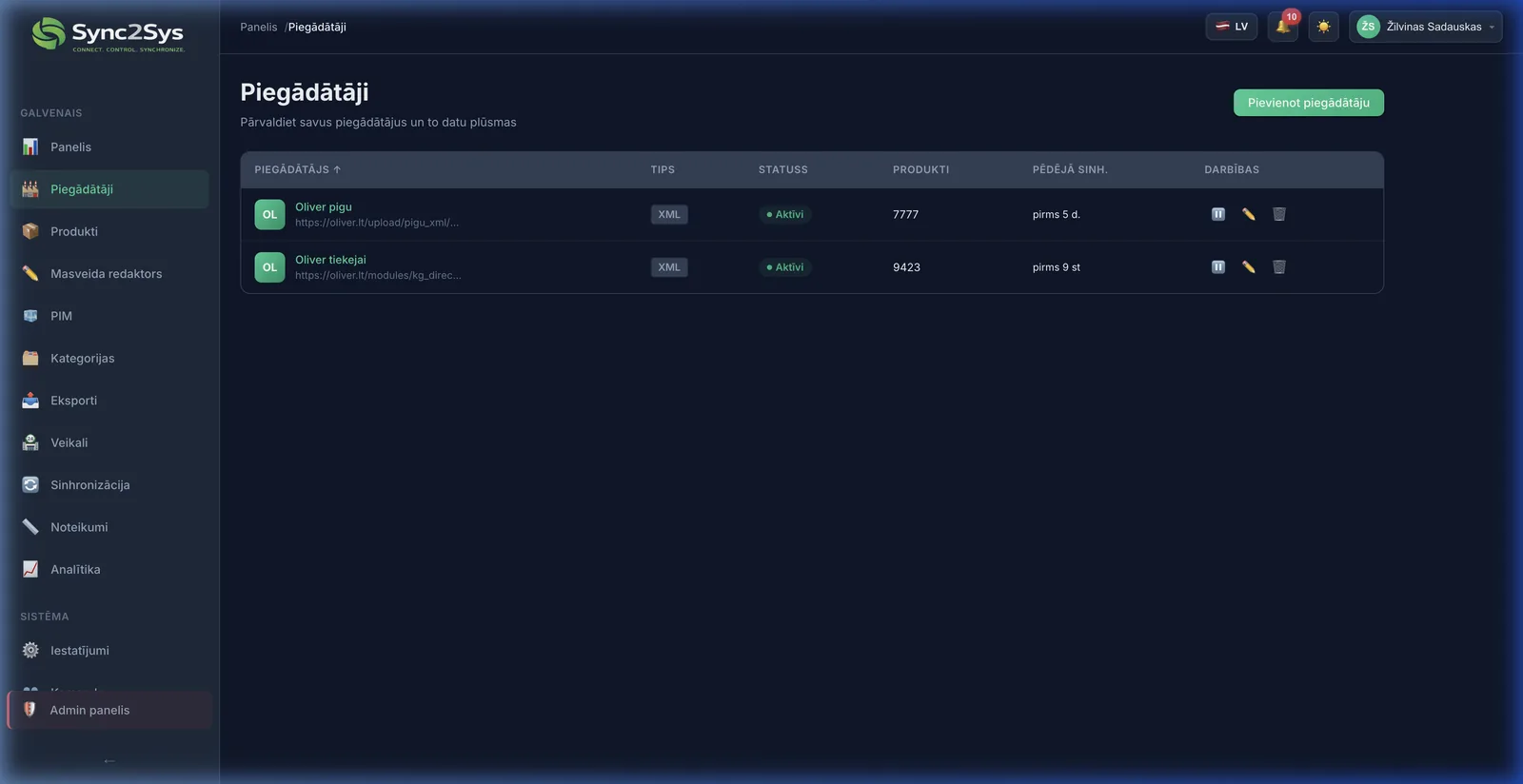Collapse sidebar with the left arrow

click(x=109, y=760)
